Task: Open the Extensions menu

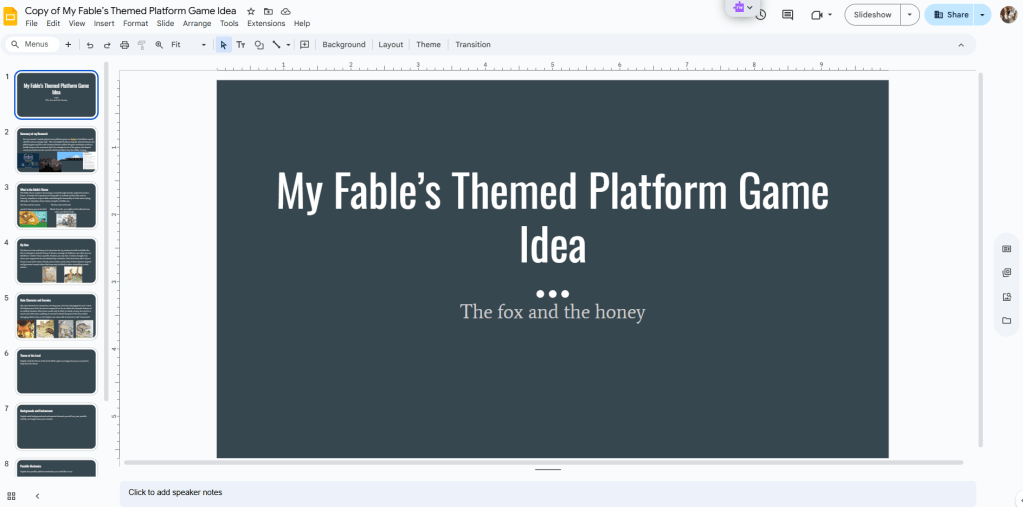Action: 266,23
